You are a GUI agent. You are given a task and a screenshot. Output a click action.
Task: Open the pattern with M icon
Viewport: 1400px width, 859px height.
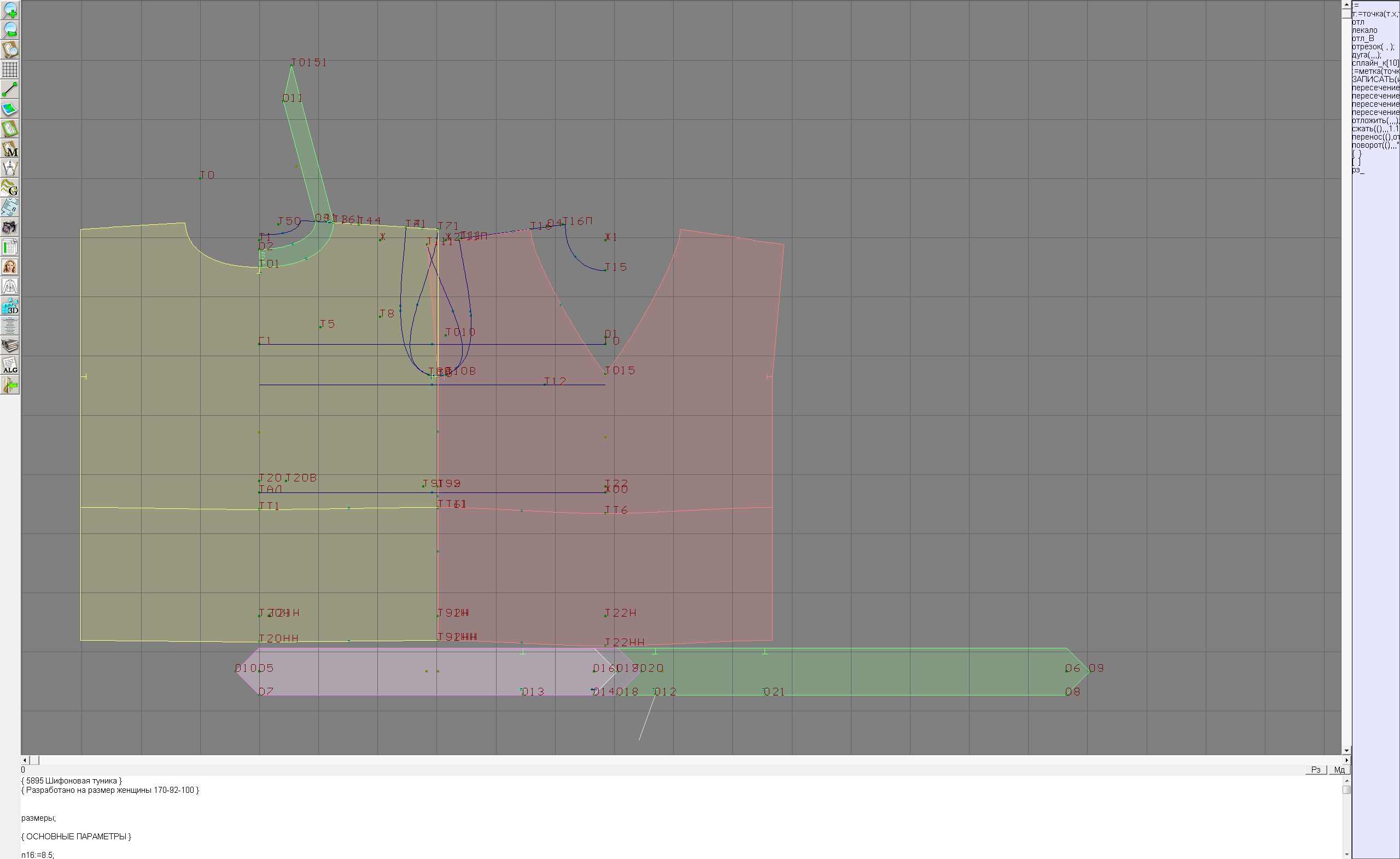(10, 148)
